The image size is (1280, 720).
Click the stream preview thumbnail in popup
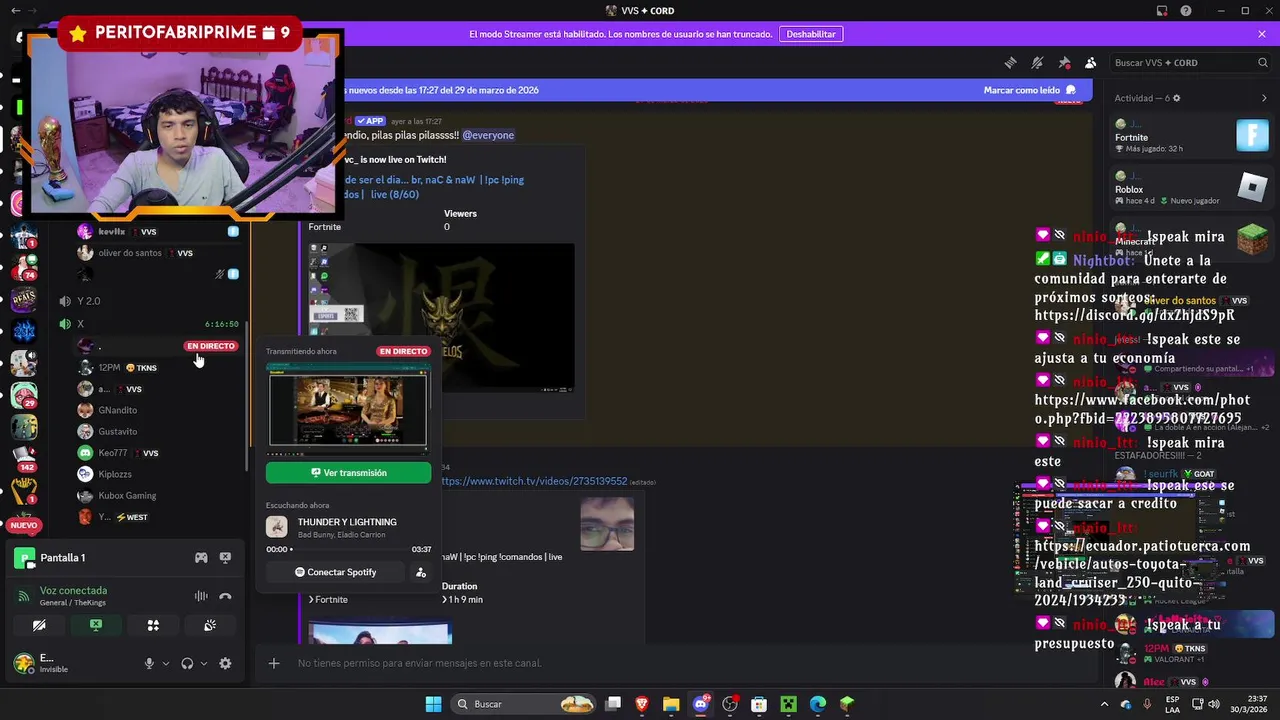click(x=348, y=409)
